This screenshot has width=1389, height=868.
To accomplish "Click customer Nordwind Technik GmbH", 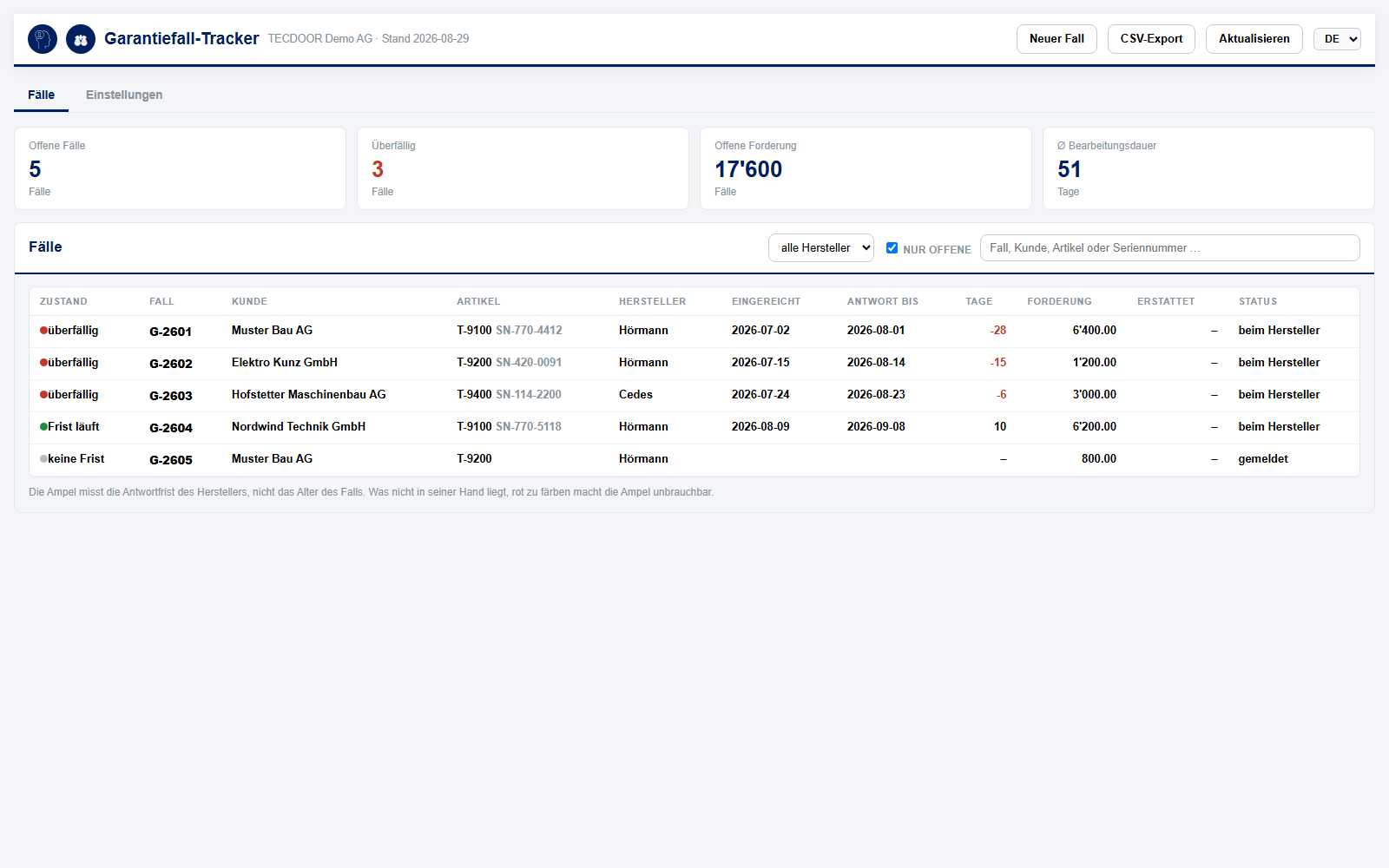I will point(299,427).
